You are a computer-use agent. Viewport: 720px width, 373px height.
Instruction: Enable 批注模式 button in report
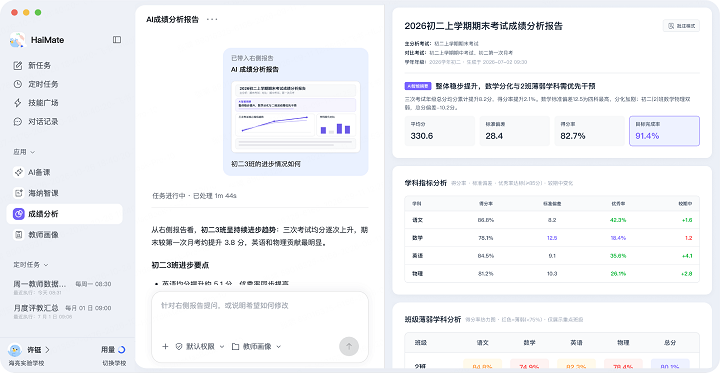681,26
